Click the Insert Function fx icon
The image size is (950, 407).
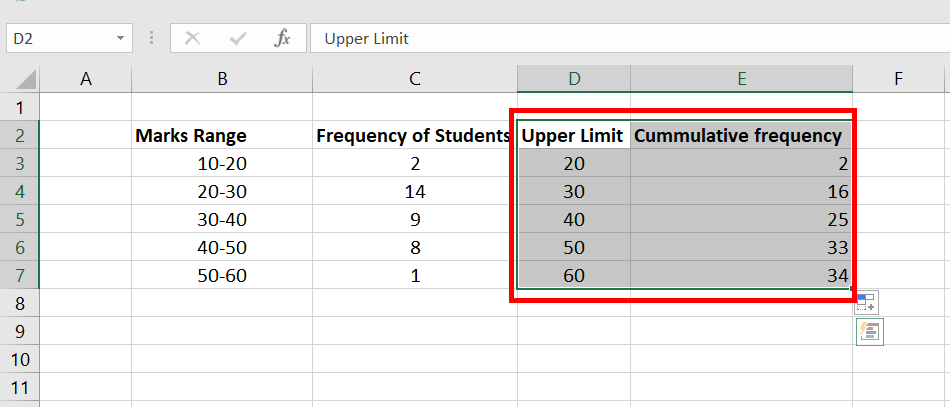(x=282, y=39)
